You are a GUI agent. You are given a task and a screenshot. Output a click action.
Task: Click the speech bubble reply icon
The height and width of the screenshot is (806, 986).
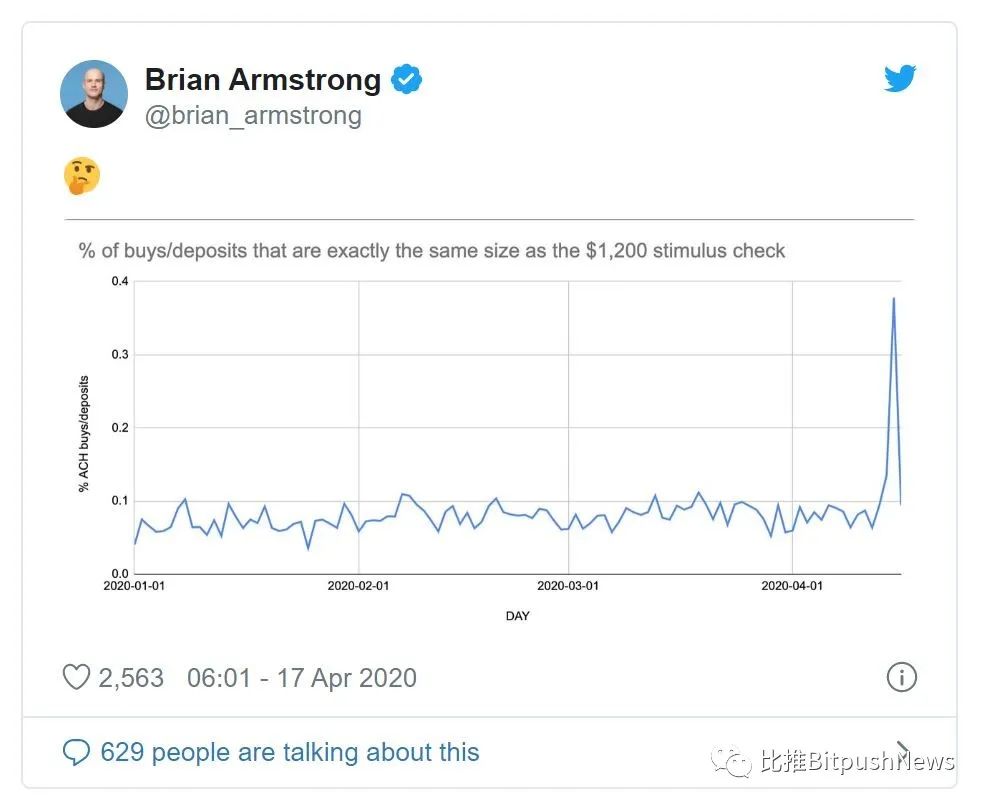point(77,752)
